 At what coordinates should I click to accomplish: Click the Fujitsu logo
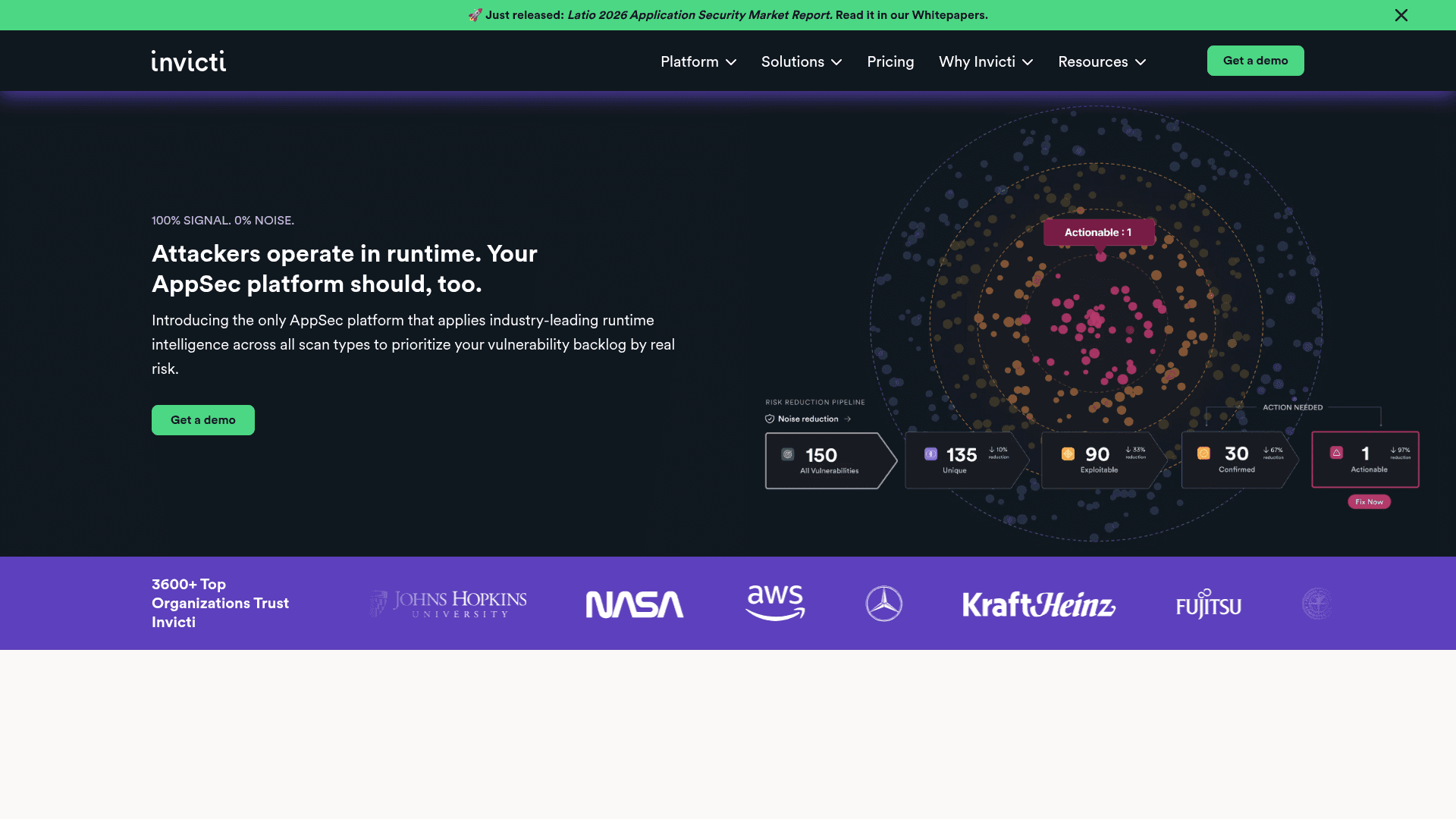pyautogui.click(x=1209, y=604)
